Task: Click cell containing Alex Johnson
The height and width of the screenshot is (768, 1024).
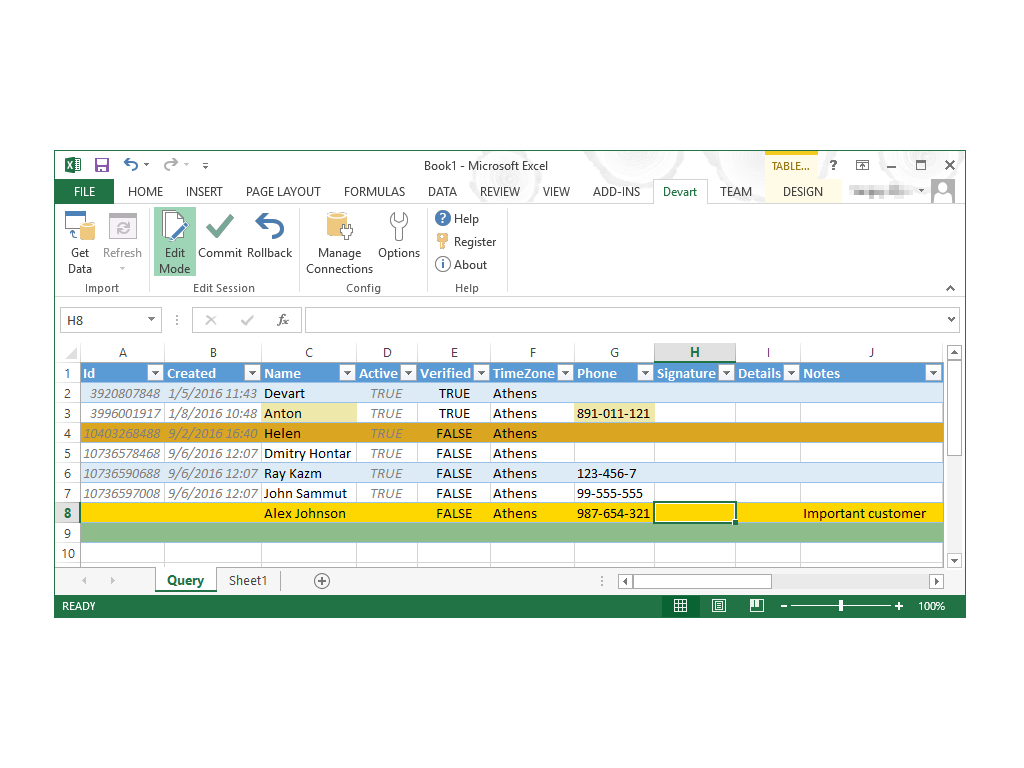Action: (x=309, y=513)
